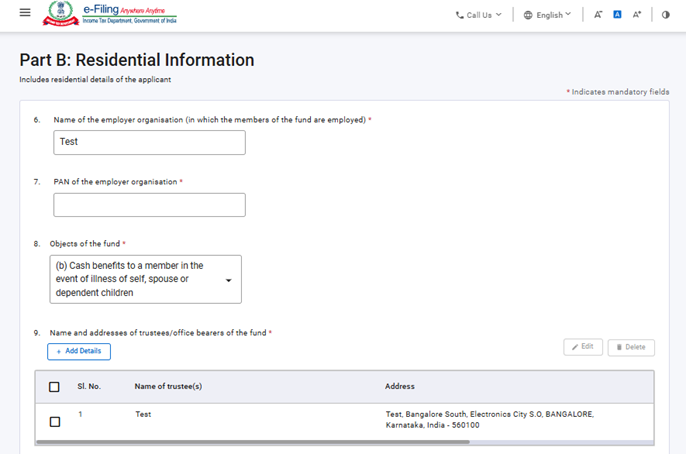Viewport: 686px width, 454px height.
Task: Click the employer organisation name field
Action: 149,142
